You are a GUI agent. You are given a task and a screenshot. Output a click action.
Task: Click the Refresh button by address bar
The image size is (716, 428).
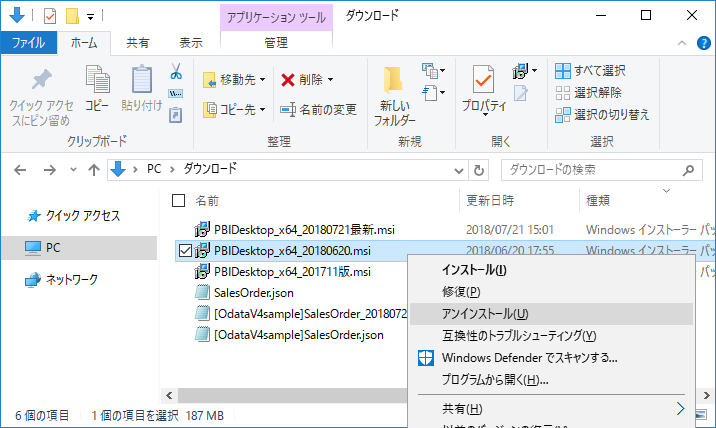479,170
